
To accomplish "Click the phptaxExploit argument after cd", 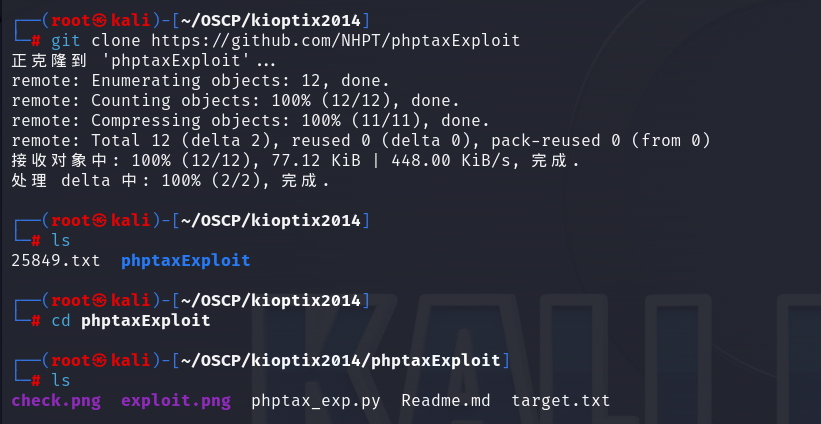I will [145, 321].
